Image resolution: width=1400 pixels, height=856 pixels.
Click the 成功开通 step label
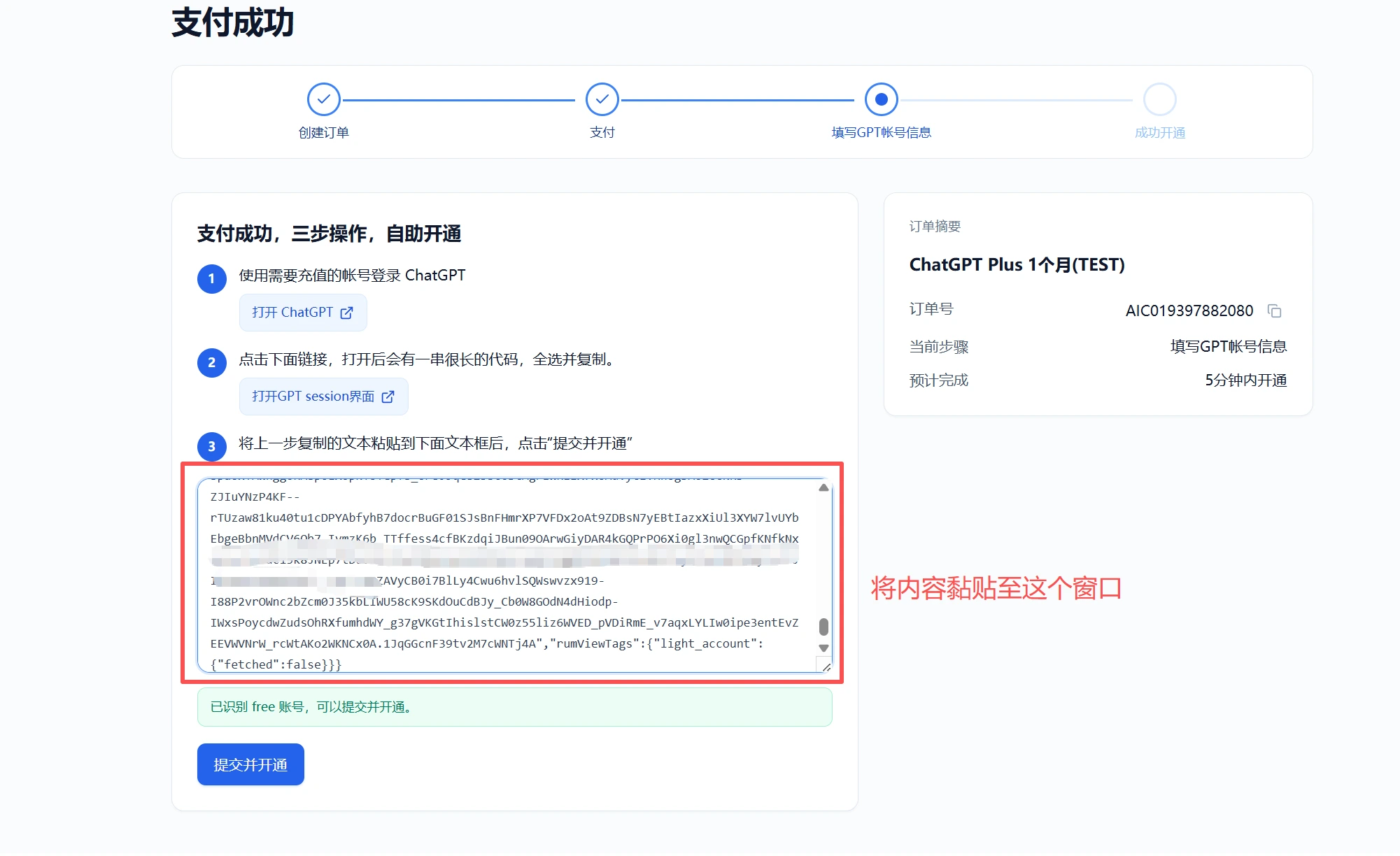click(x=1159, y=133)
